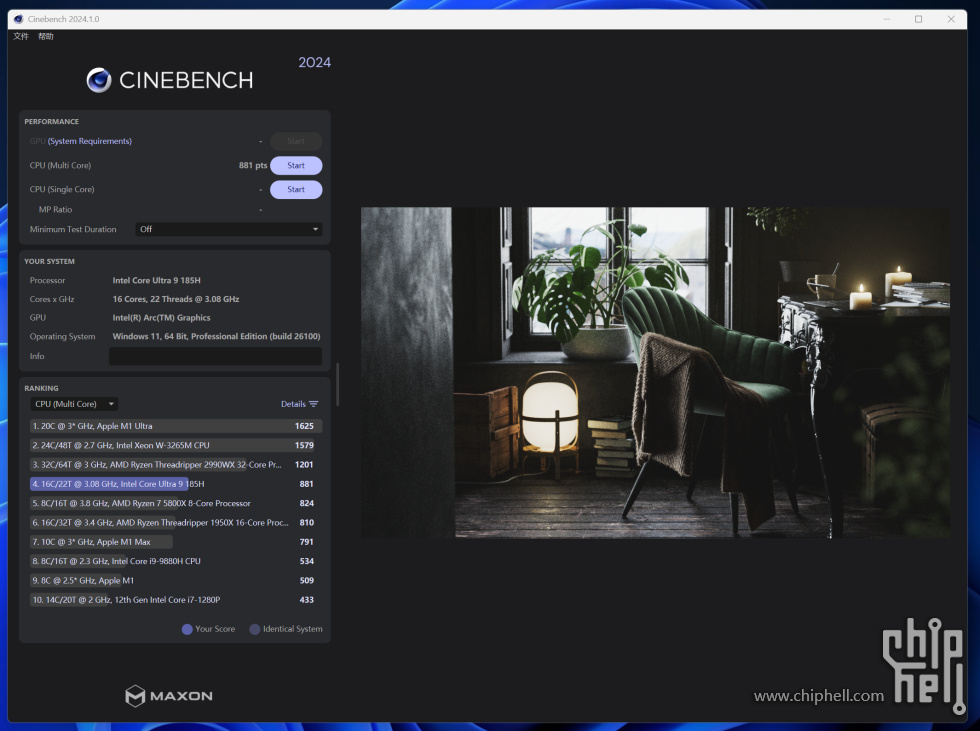Click the processor value Intel Core Ultra 9 185H
This screenshot has height=731, width=980.
coord(156,281)
